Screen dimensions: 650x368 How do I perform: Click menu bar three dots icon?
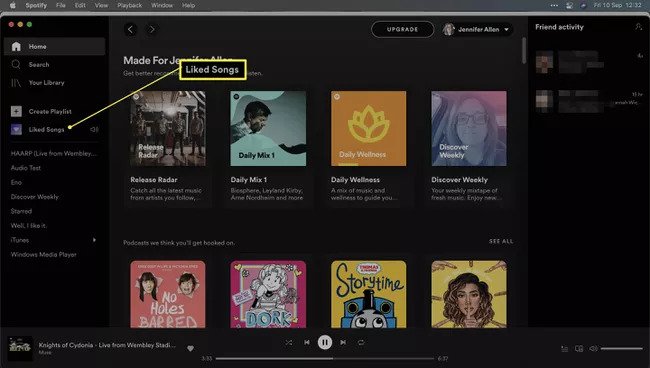pos(554,5)
